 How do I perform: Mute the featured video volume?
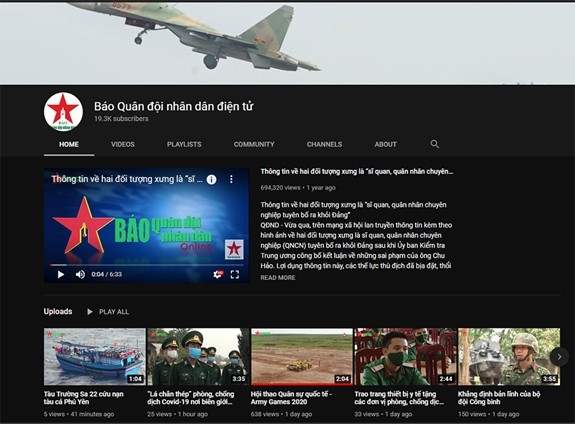pos(80,274)
